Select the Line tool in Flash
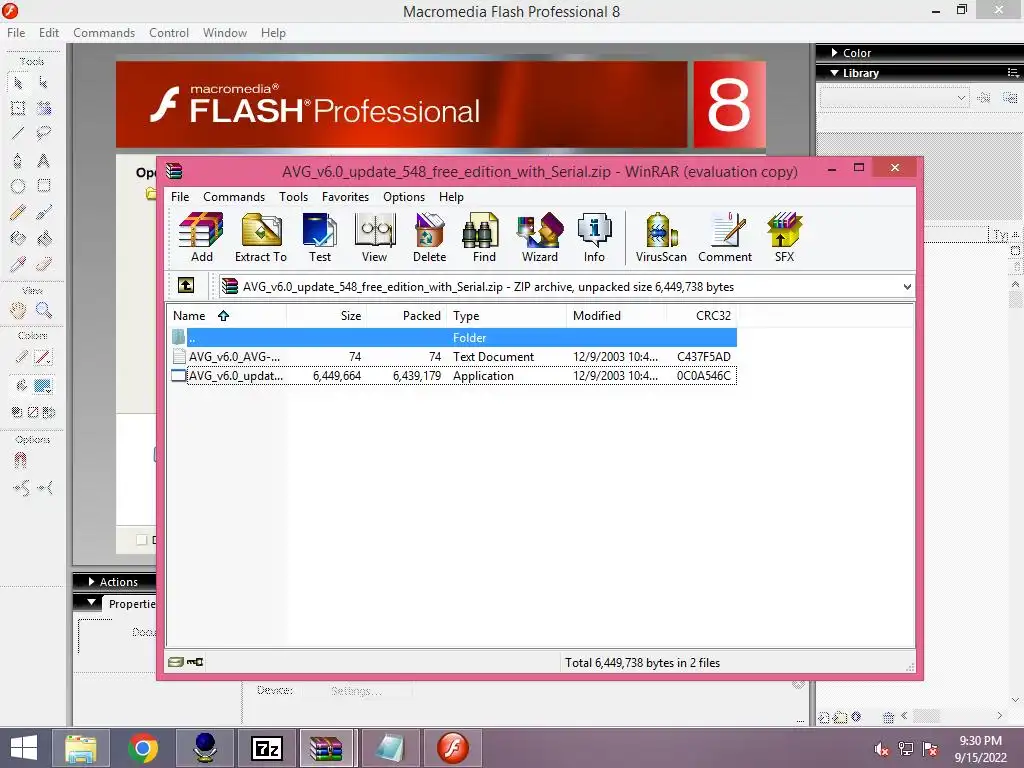 click(x=18, y=134)
